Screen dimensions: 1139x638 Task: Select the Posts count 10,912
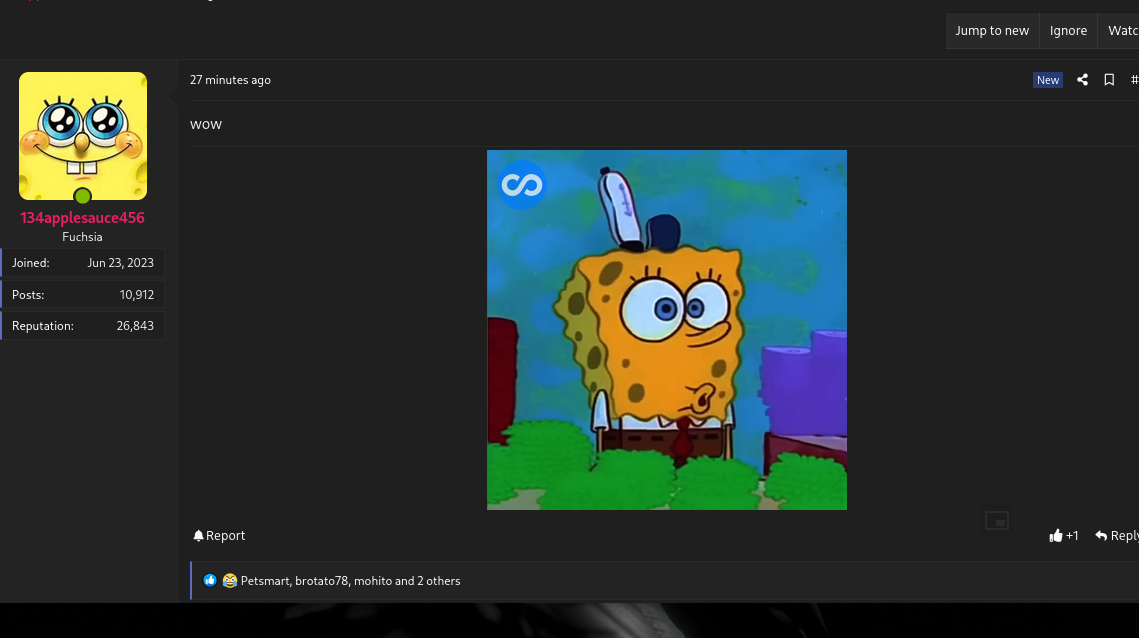click(x=137, y=294)
